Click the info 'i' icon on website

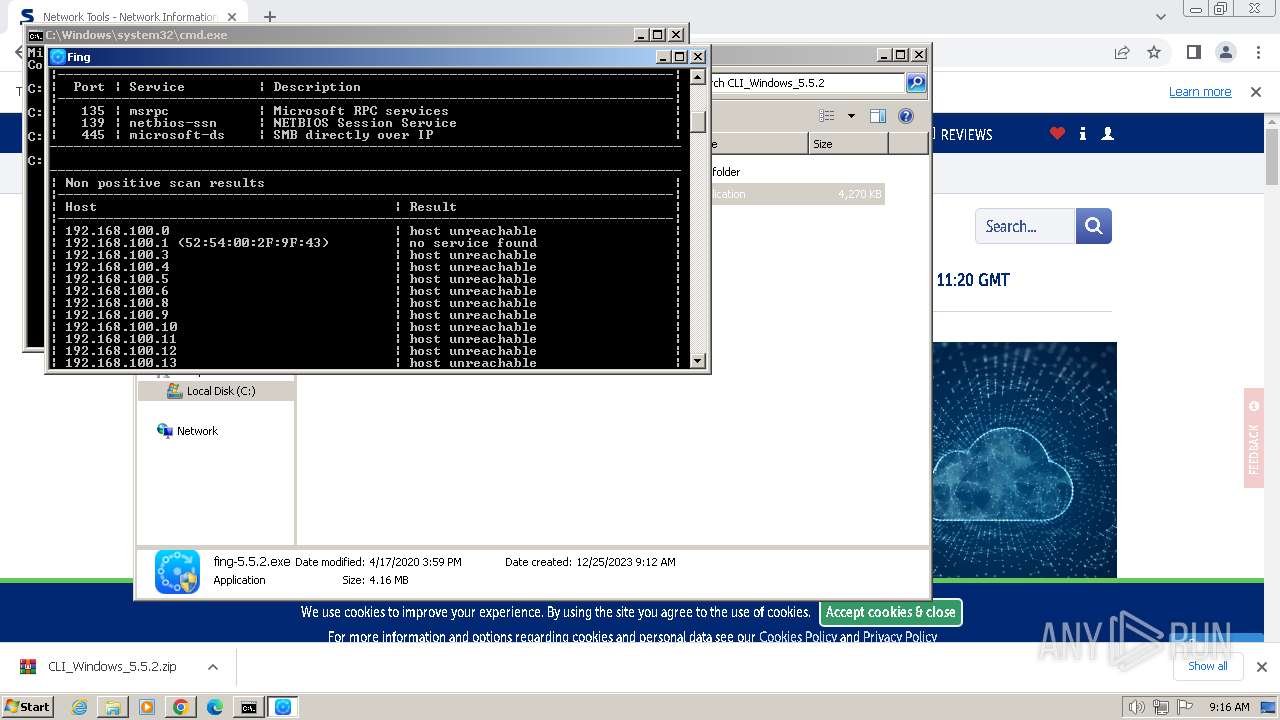1083,134
